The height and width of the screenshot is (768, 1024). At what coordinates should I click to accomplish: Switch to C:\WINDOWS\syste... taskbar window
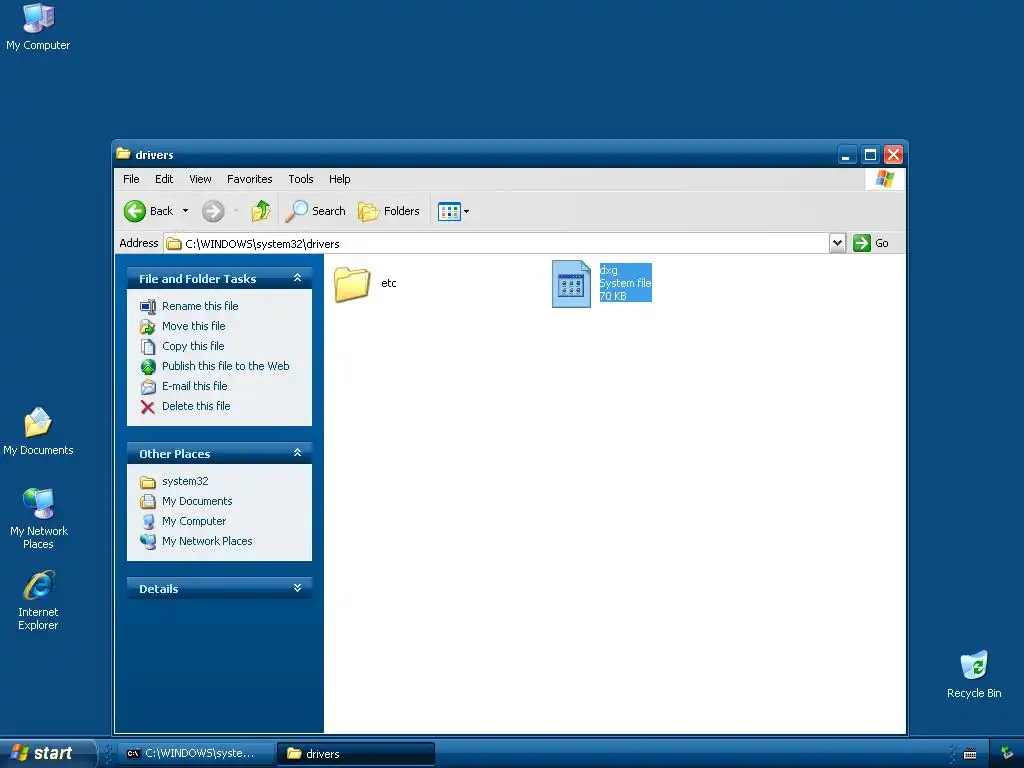[x=198, y=754]
